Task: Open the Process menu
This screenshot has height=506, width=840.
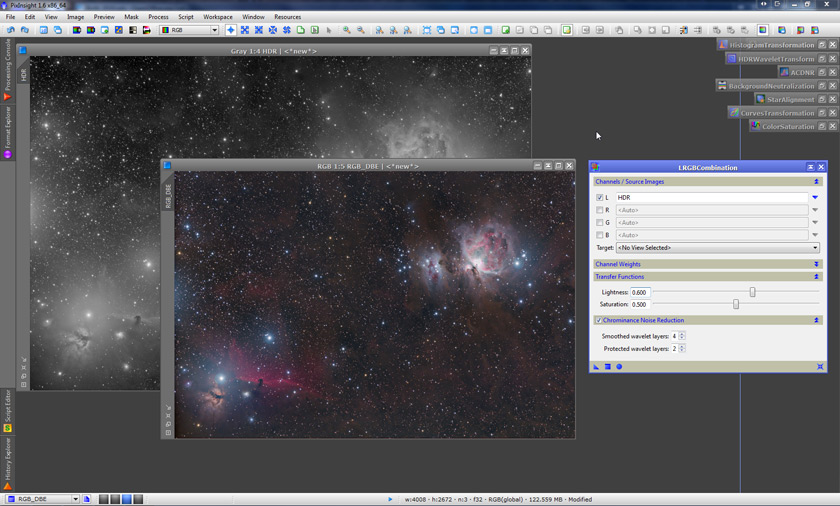Action: pos(158,17)
